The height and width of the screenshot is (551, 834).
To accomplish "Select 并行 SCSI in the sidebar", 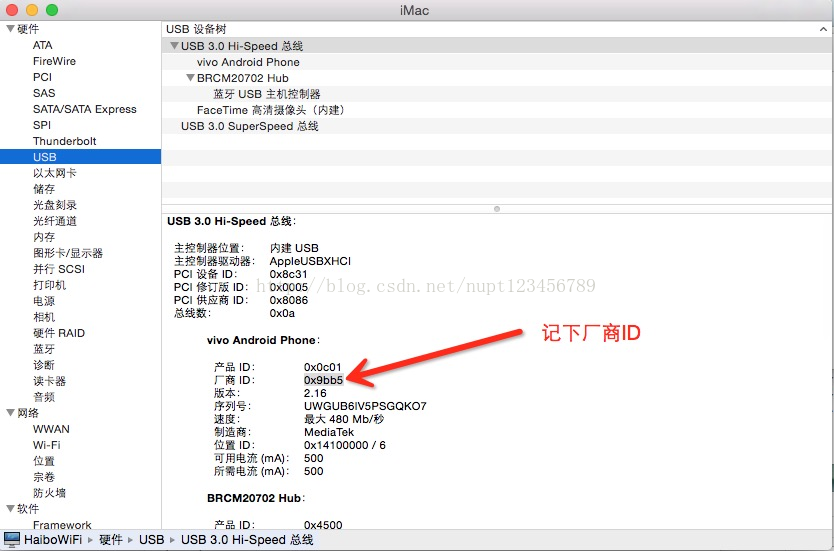I will click(x=59, y=269).
